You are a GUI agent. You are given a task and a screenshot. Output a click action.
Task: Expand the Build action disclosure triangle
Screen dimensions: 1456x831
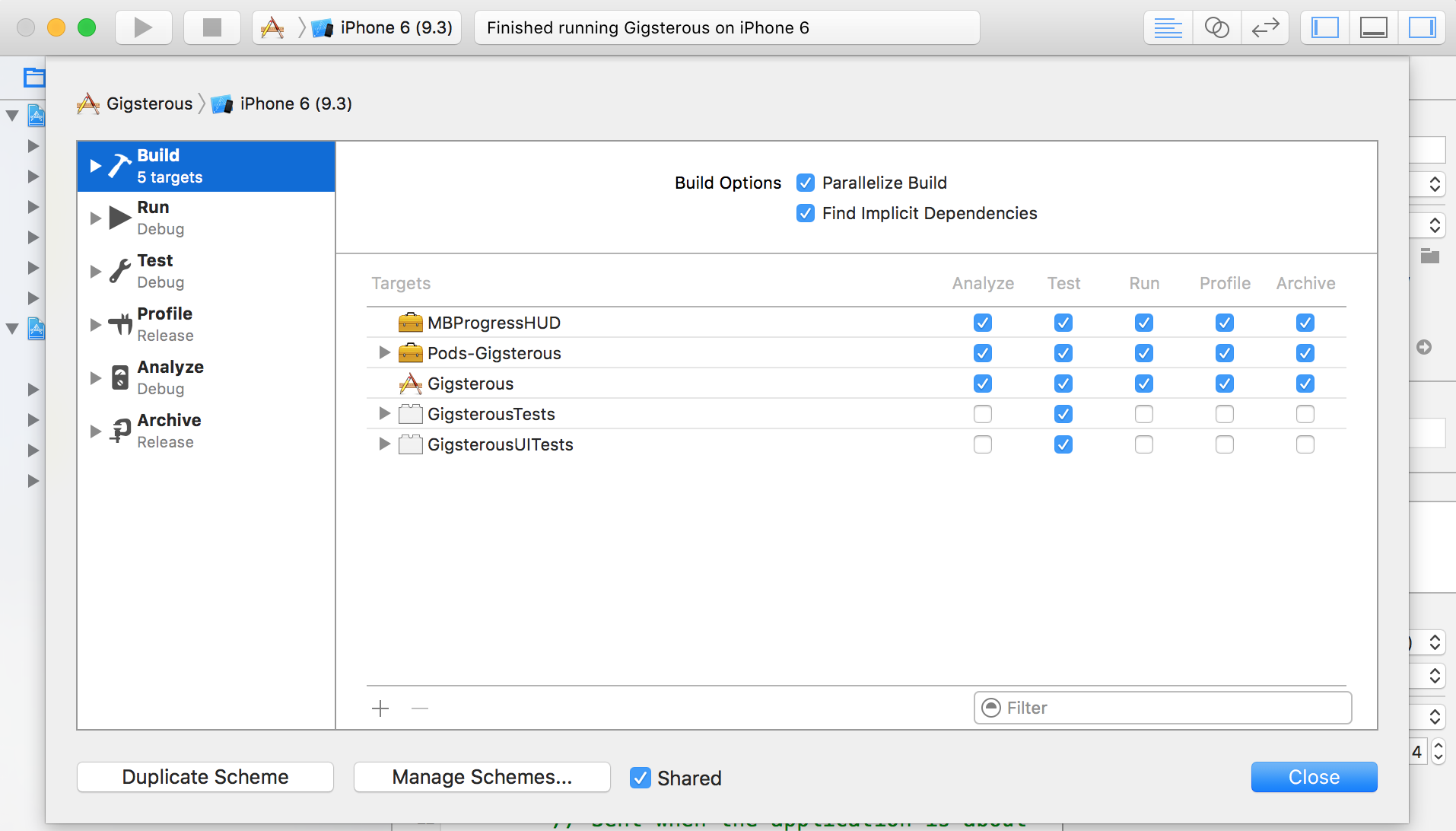pyautogui.click(x=96, y=166)
